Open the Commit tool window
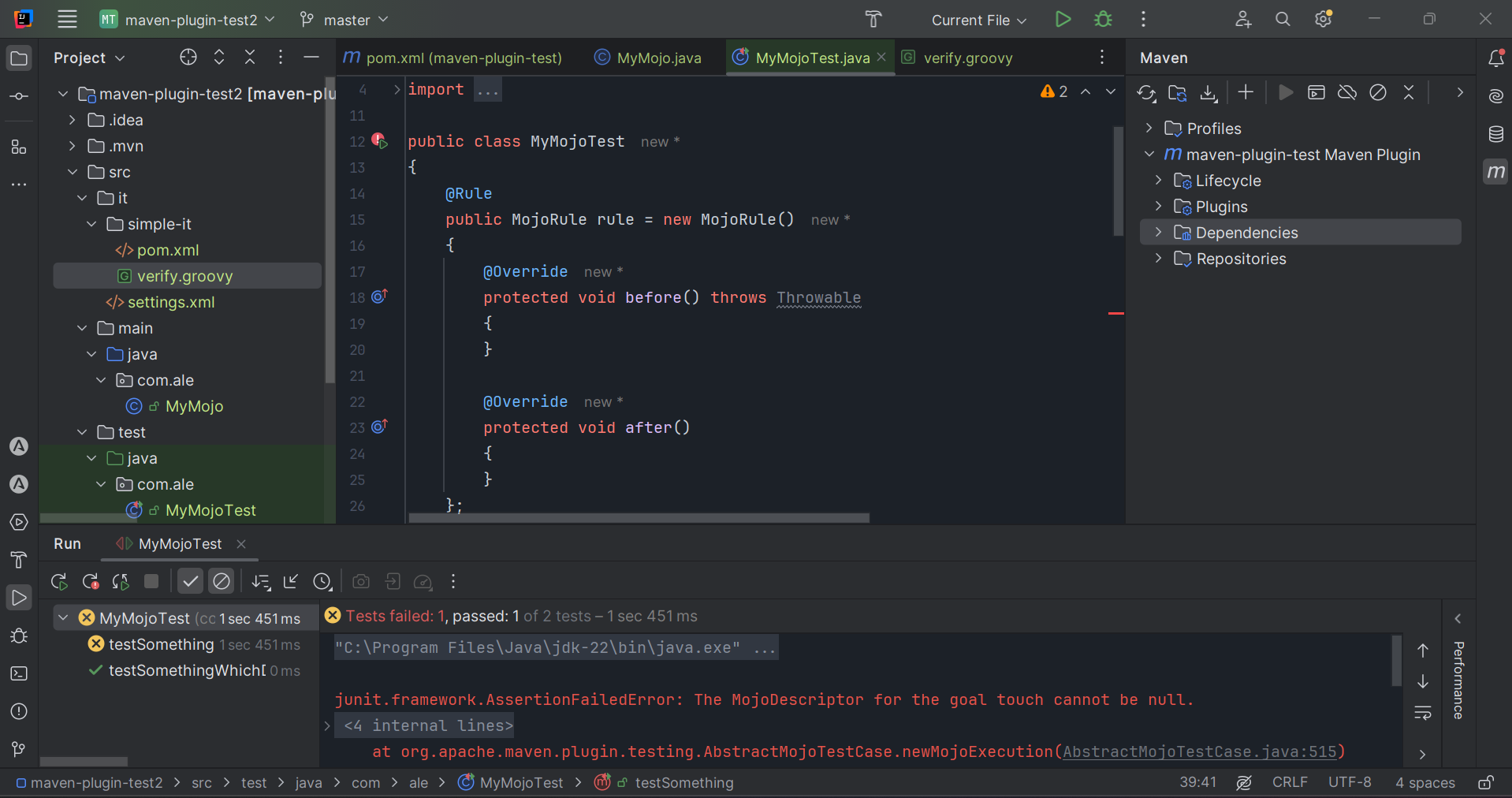 [19, 96]
